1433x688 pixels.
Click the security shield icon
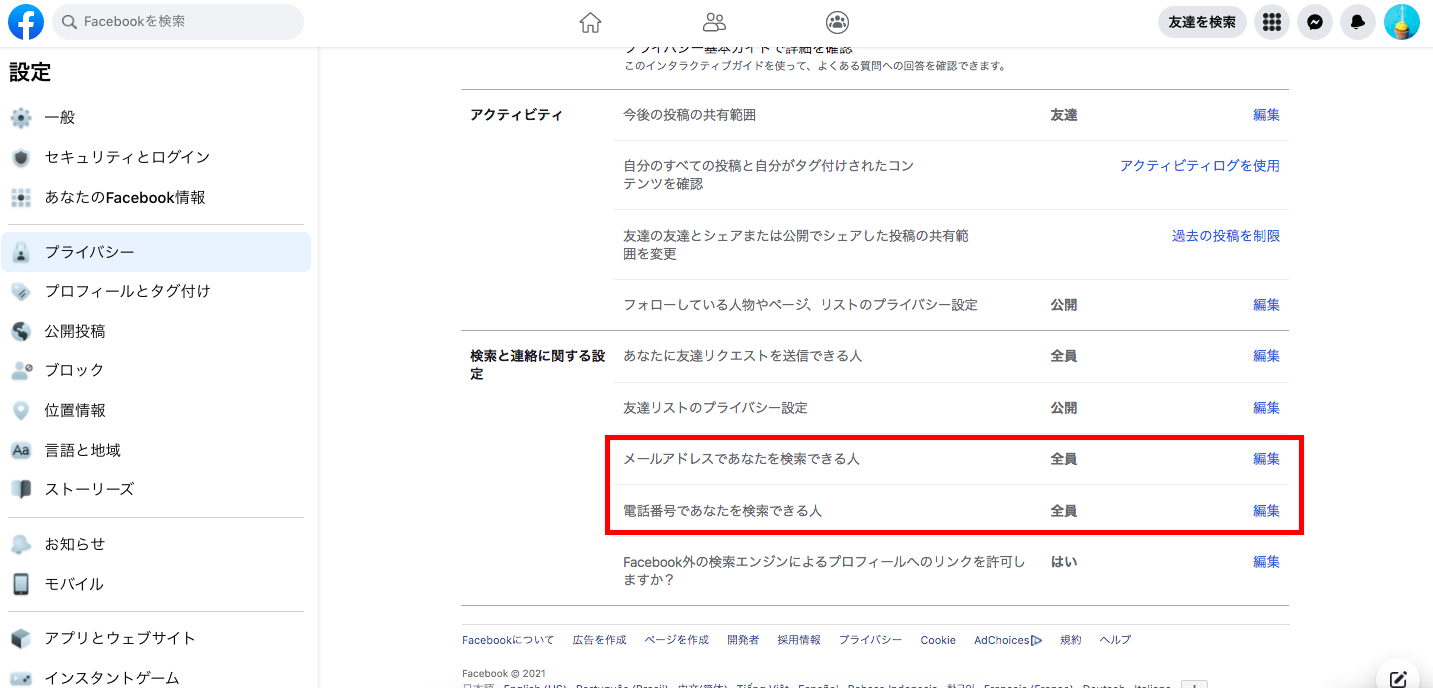tap(21, 158)
